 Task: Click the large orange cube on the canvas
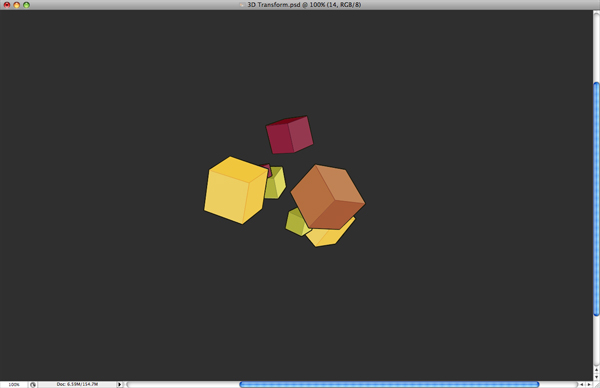(328, 197)
